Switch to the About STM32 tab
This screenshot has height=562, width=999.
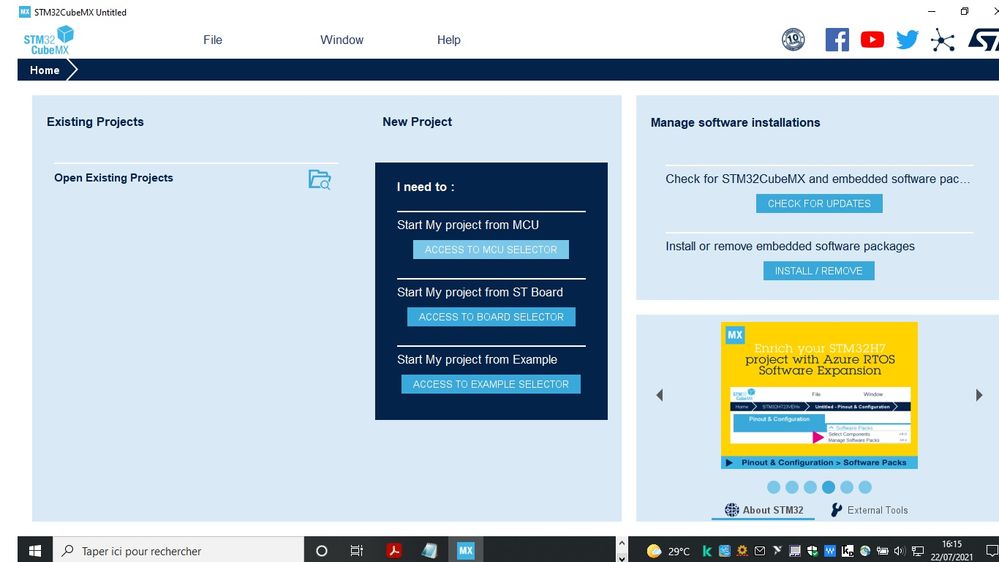[763, 510]
